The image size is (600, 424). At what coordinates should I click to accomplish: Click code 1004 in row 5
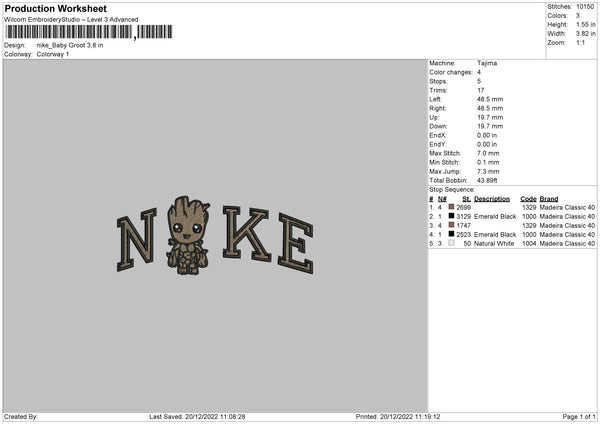click(529, 243)
